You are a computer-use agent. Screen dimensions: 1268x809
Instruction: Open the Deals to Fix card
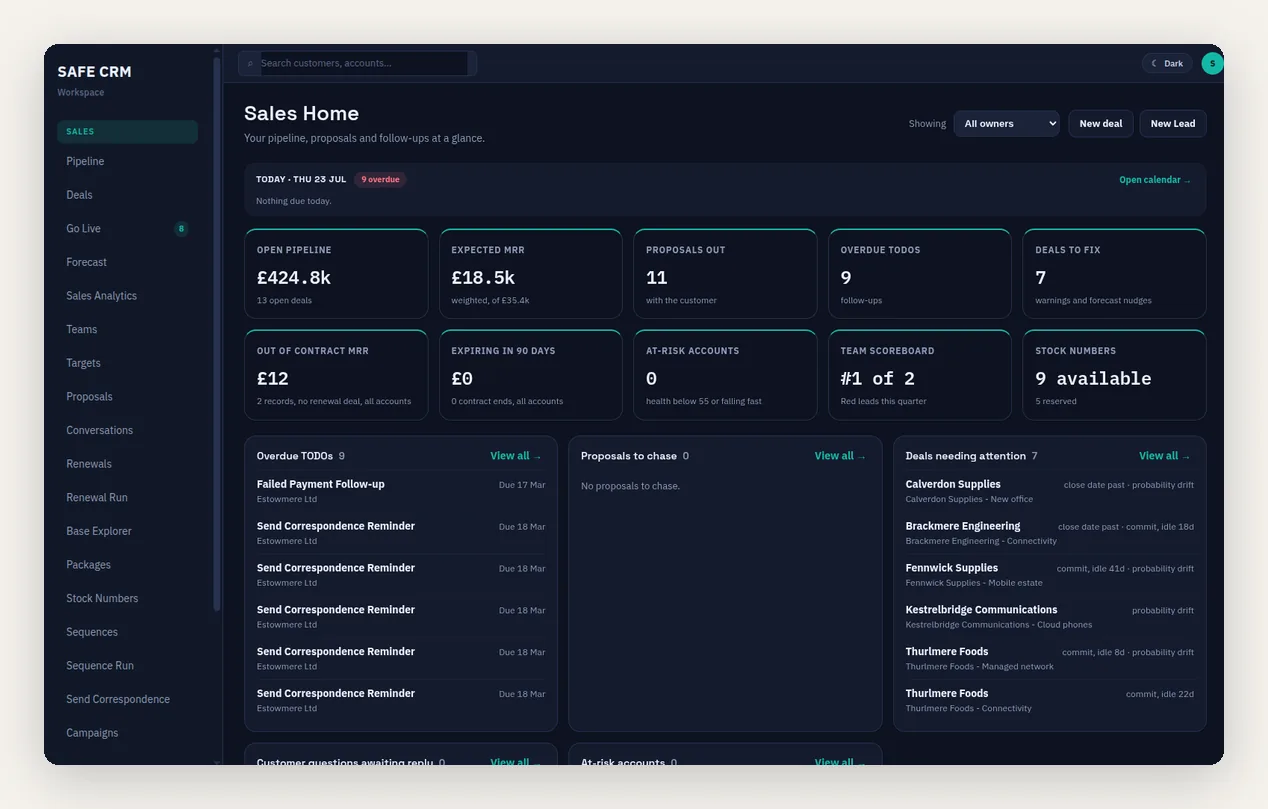tap(1114, 274)
